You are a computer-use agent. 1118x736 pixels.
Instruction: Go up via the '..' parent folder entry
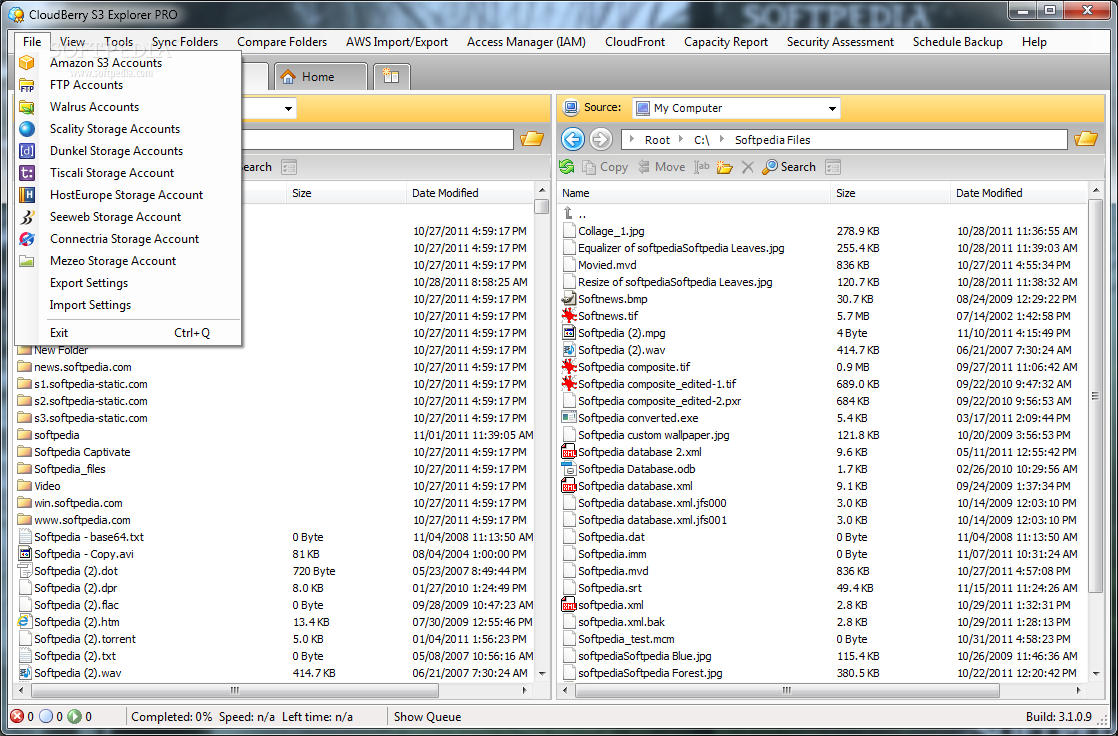(575, 214)
